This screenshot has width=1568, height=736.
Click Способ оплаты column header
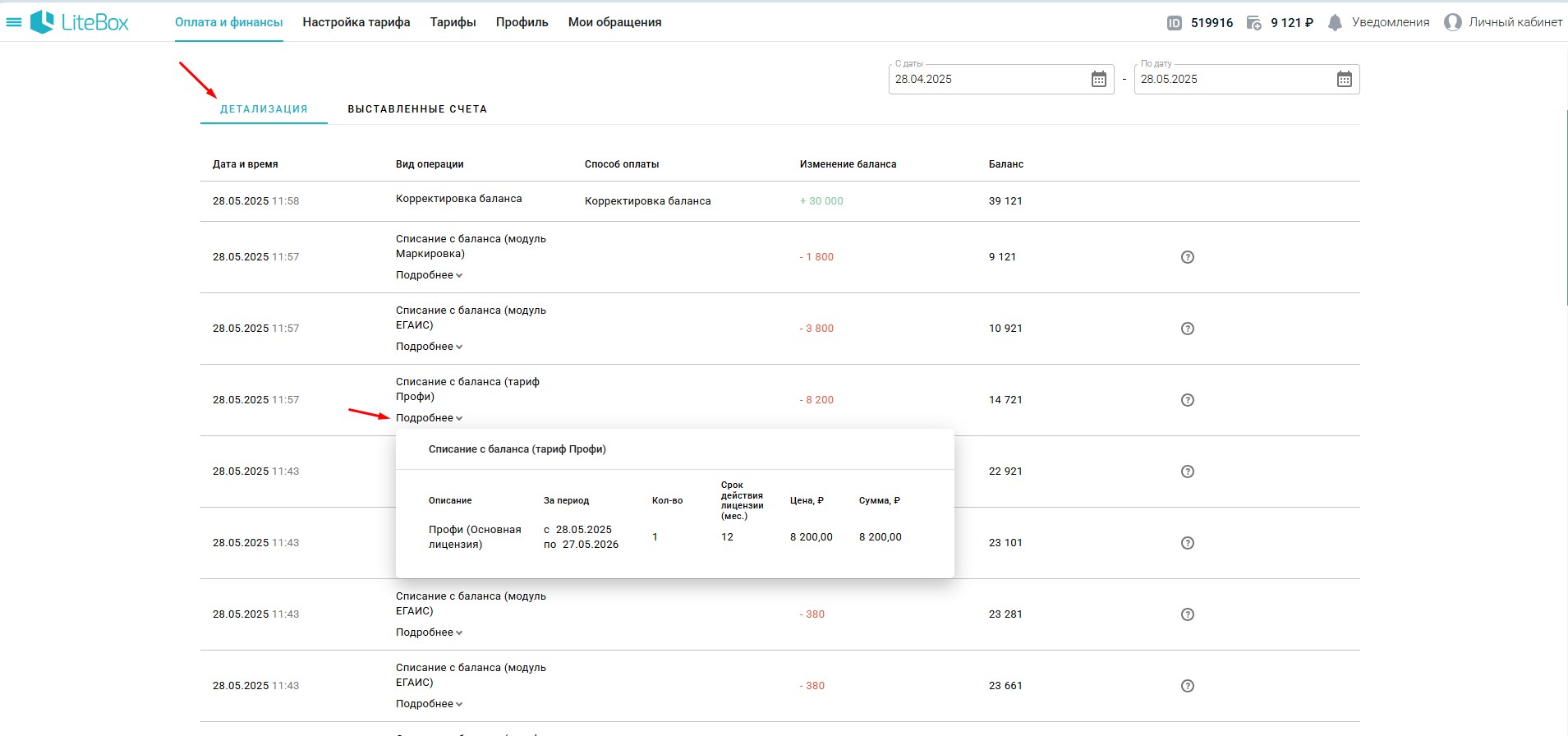[622, 164]
